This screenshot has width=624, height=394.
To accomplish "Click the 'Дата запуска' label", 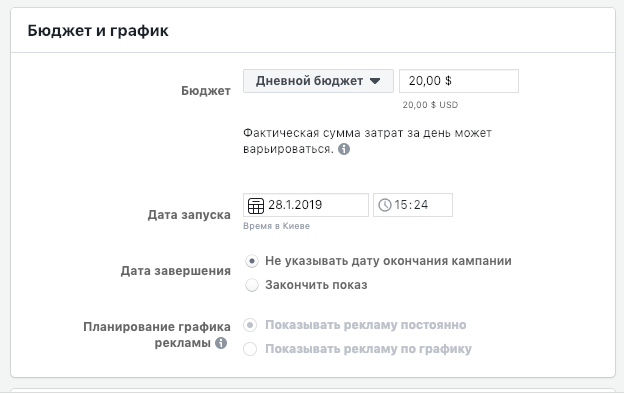I will (x=189, y=215).
